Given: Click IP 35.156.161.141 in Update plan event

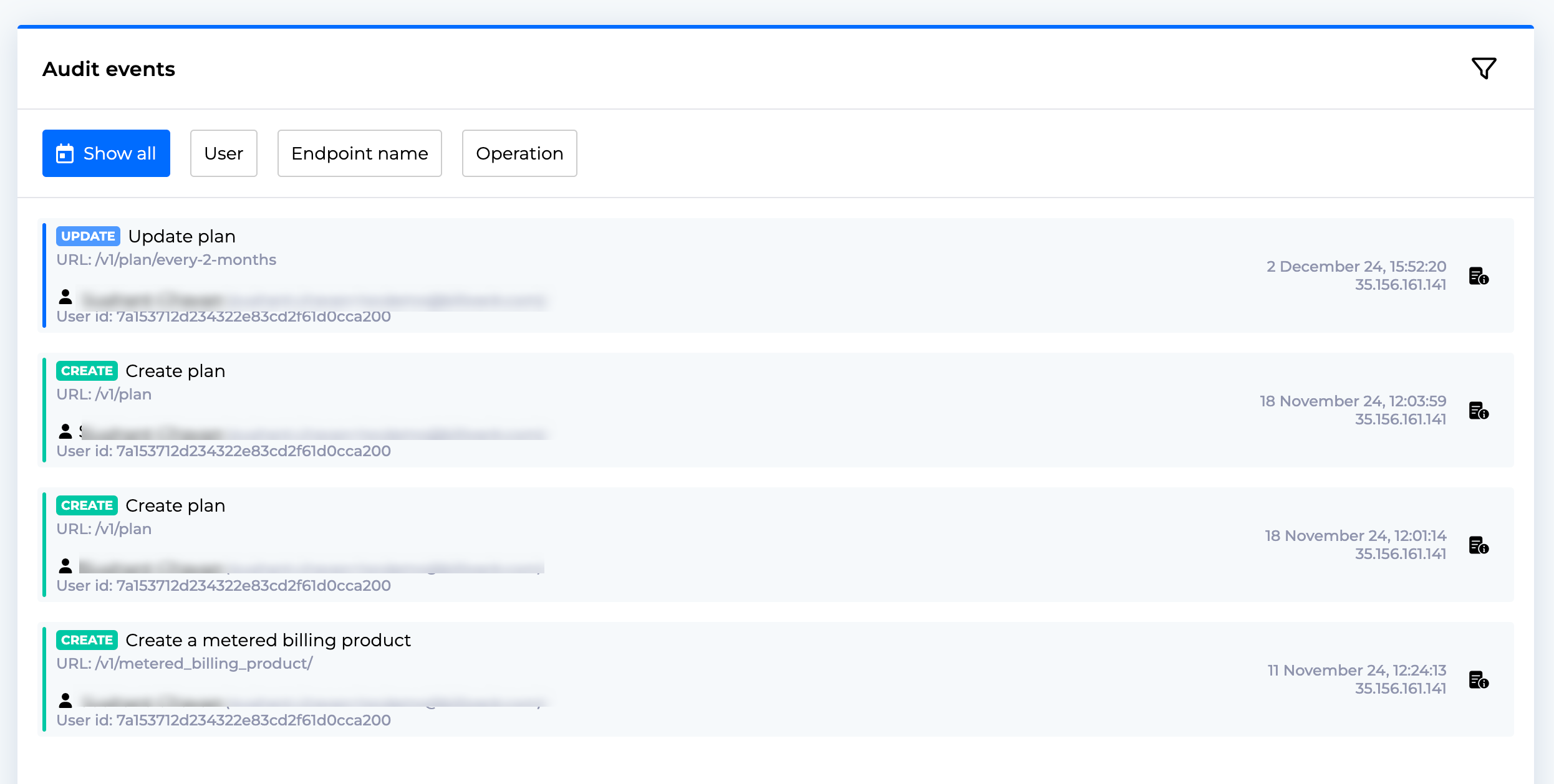Looking at the screenshot, I should [1401, 285].
